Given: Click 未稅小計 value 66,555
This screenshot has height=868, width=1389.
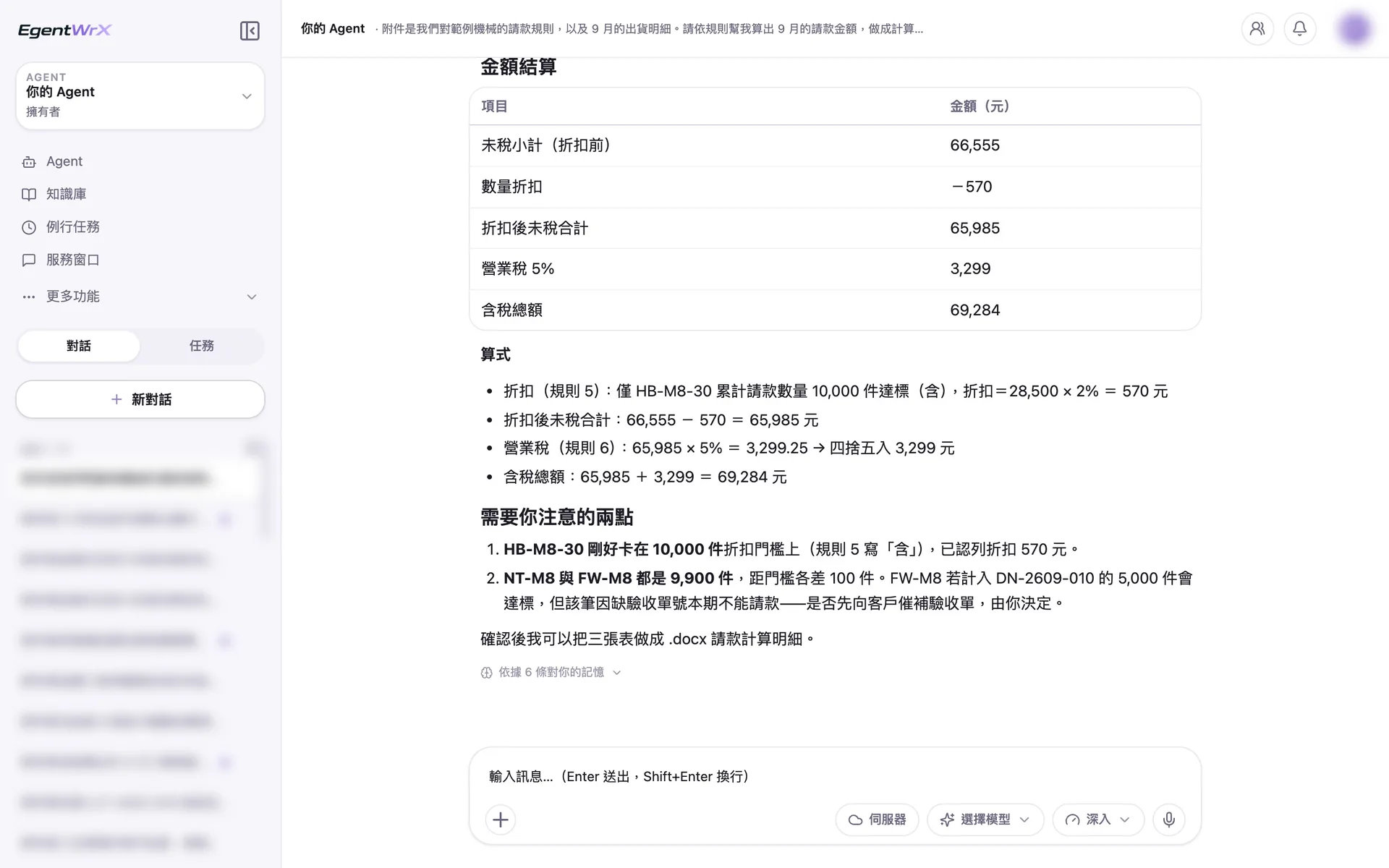Looking at the screenshot, I should (x=975, y=145).
